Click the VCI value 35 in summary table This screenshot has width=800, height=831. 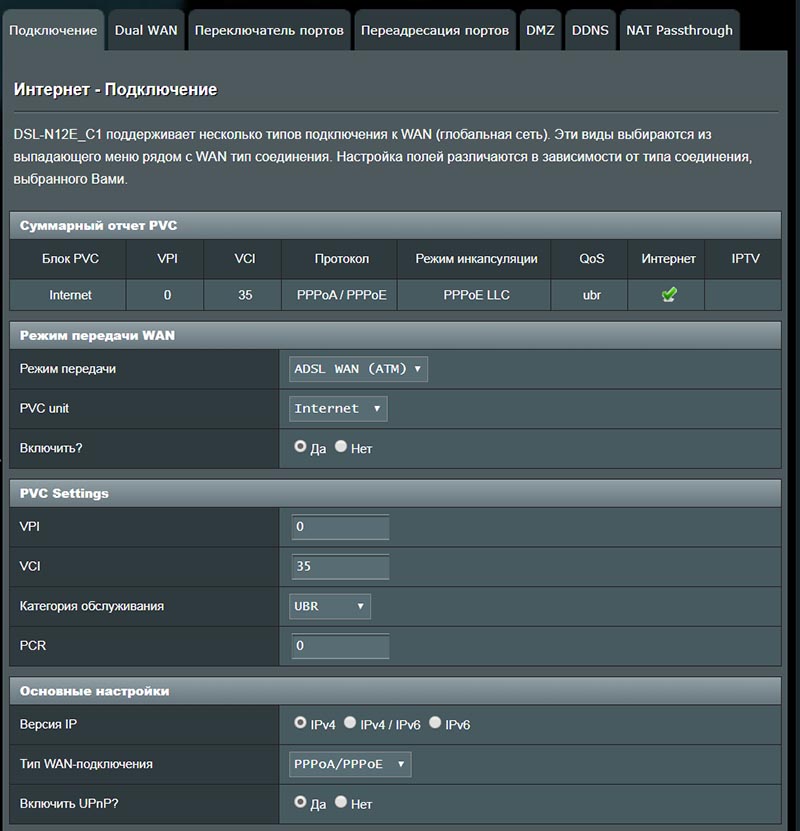[x=245, y=295]
